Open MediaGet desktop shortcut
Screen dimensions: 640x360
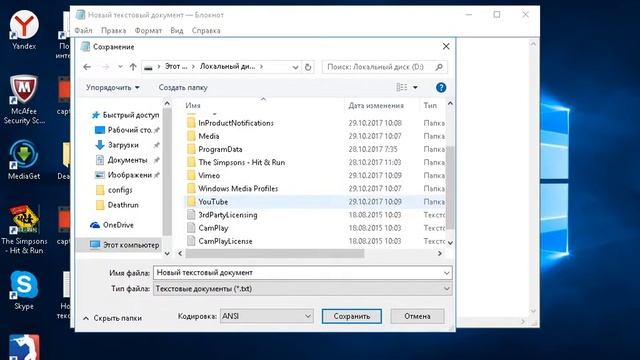point(24,160)
